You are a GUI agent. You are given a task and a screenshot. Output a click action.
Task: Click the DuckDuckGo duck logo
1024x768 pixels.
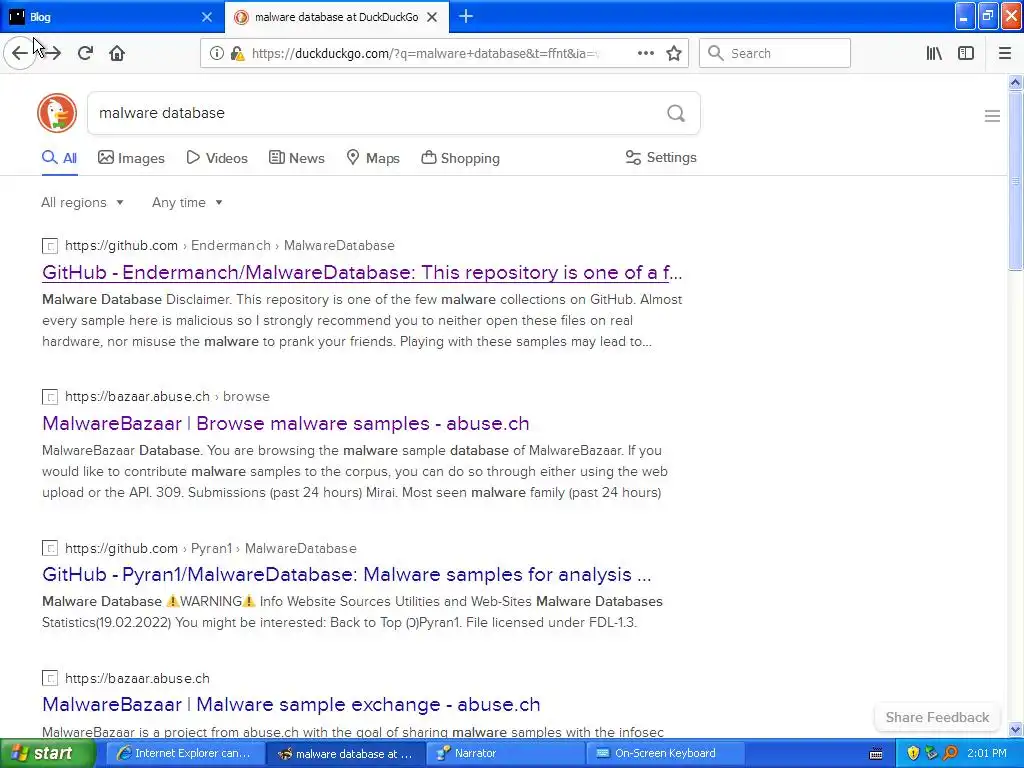coord(57,113)
